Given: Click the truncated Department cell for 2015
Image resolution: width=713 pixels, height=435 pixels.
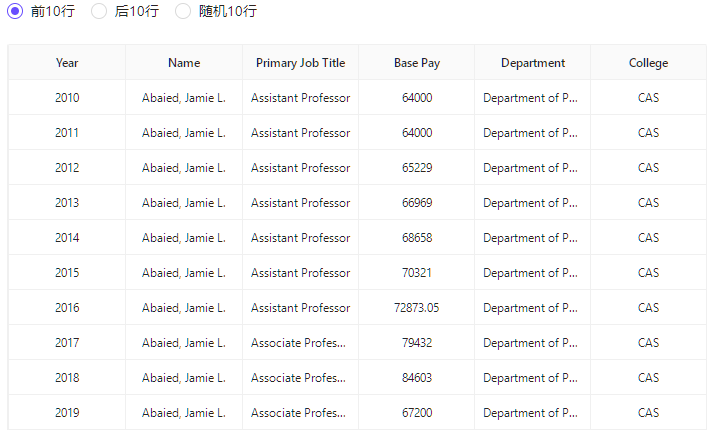Looking at the screenshot, I should [530, 273].
